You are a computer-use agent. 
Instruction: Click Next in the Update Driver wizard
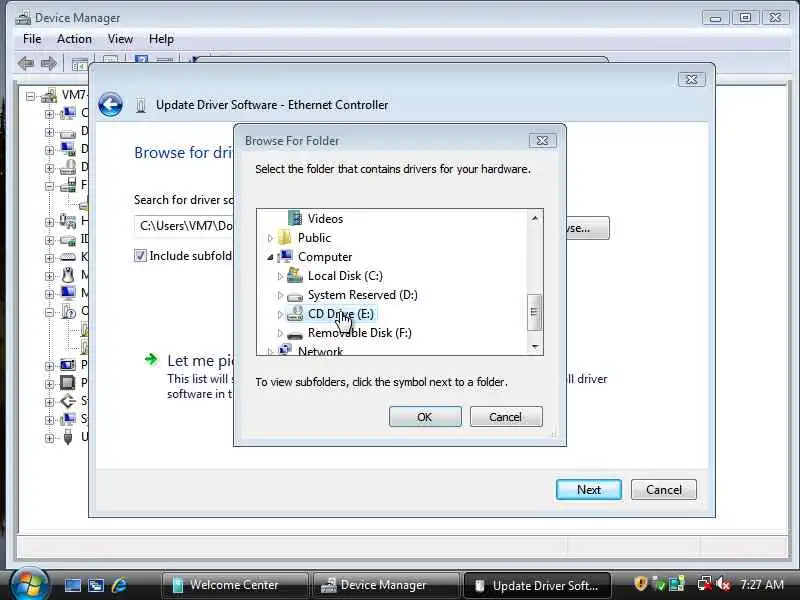point(589,490)
